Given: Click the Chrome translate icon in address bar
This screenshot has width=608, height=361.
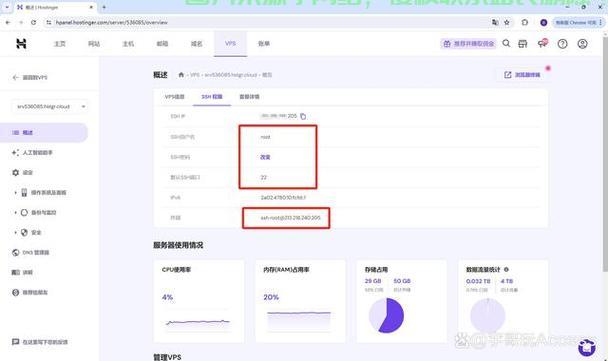Looking at the screenshot, I should tap(495, 22).
